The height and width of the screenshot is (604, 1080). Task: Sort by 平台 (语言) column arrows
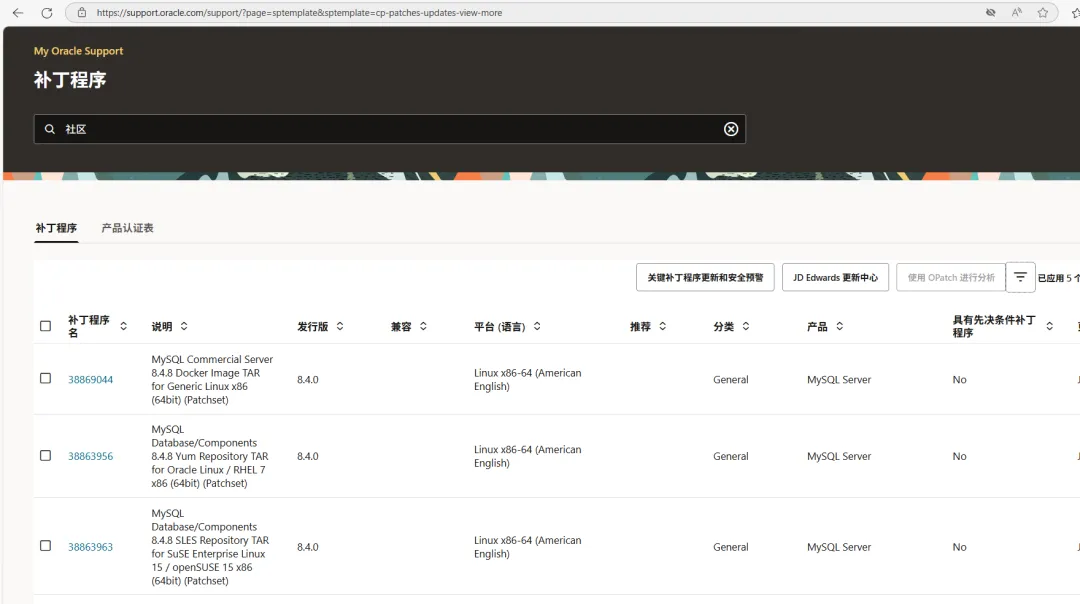(x=537, y=326)
